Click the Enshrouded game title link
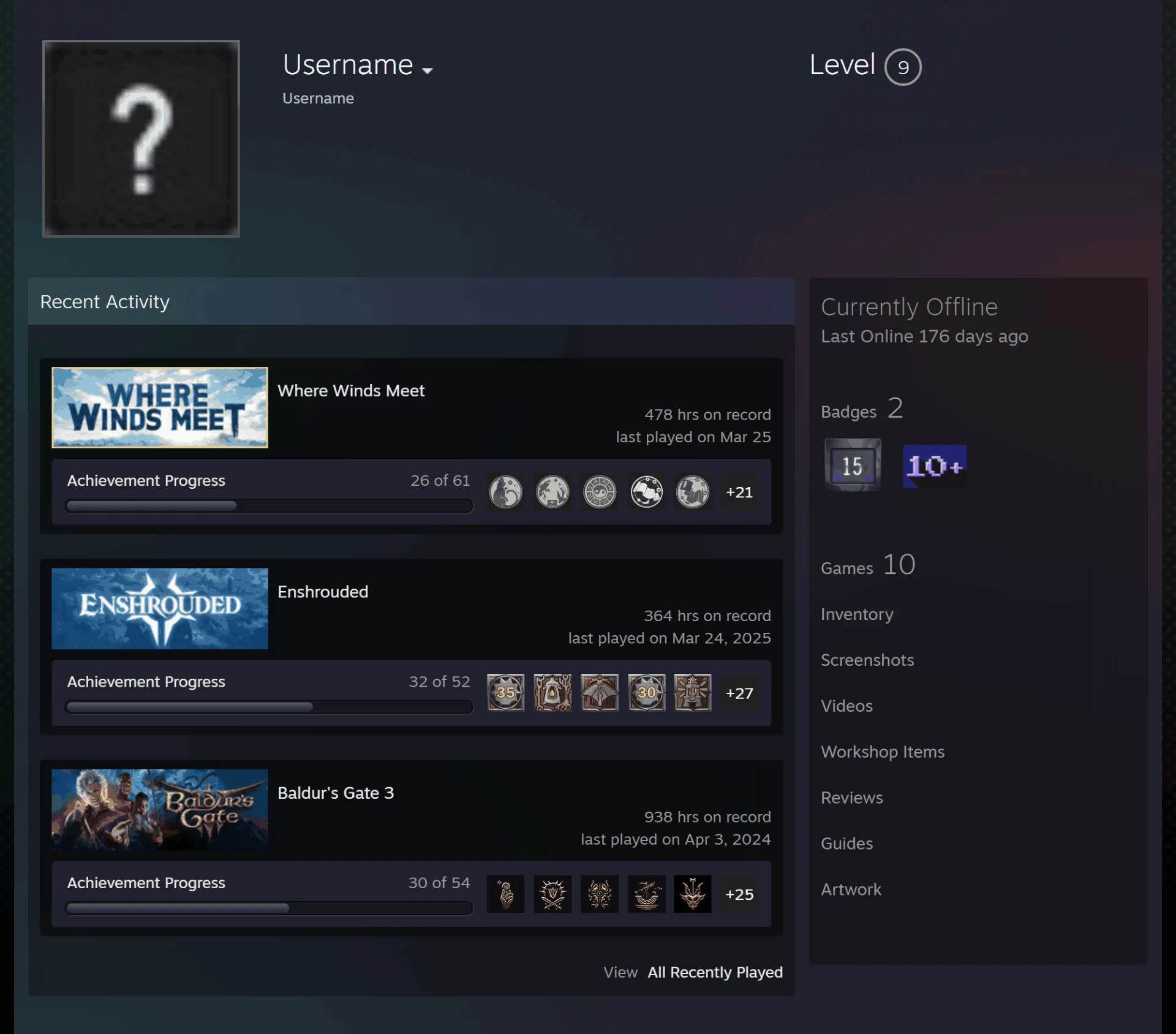The width and height of the screenshot is (1176, 1034). [323, 592]
